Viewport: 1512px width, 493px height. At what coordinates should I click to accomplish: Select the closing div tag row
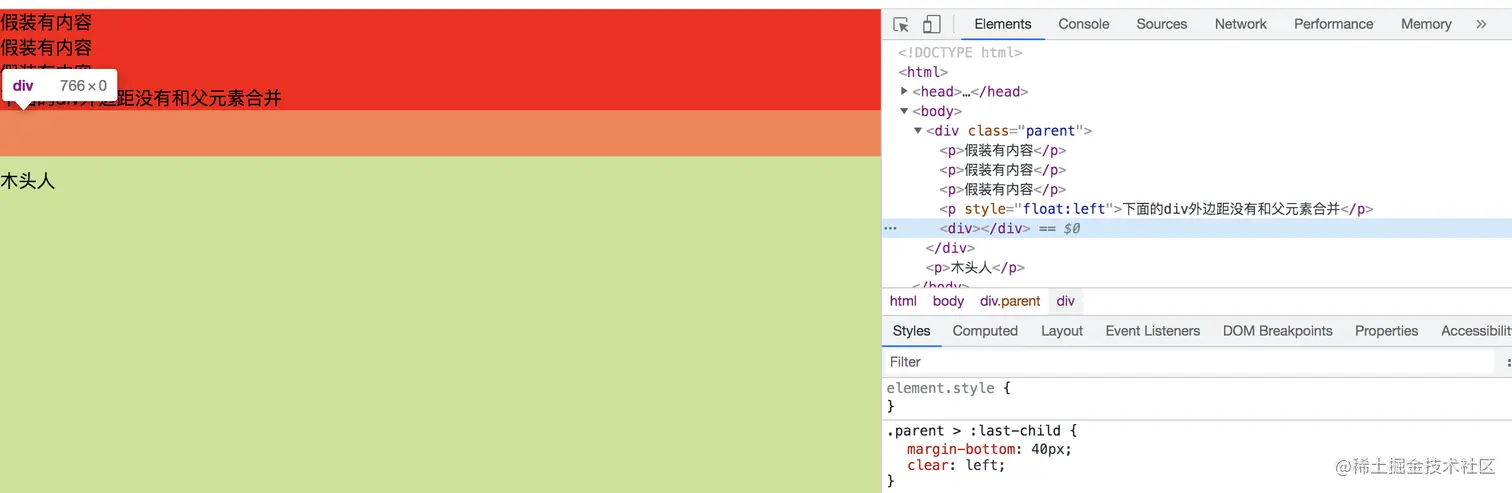(950, 248)
